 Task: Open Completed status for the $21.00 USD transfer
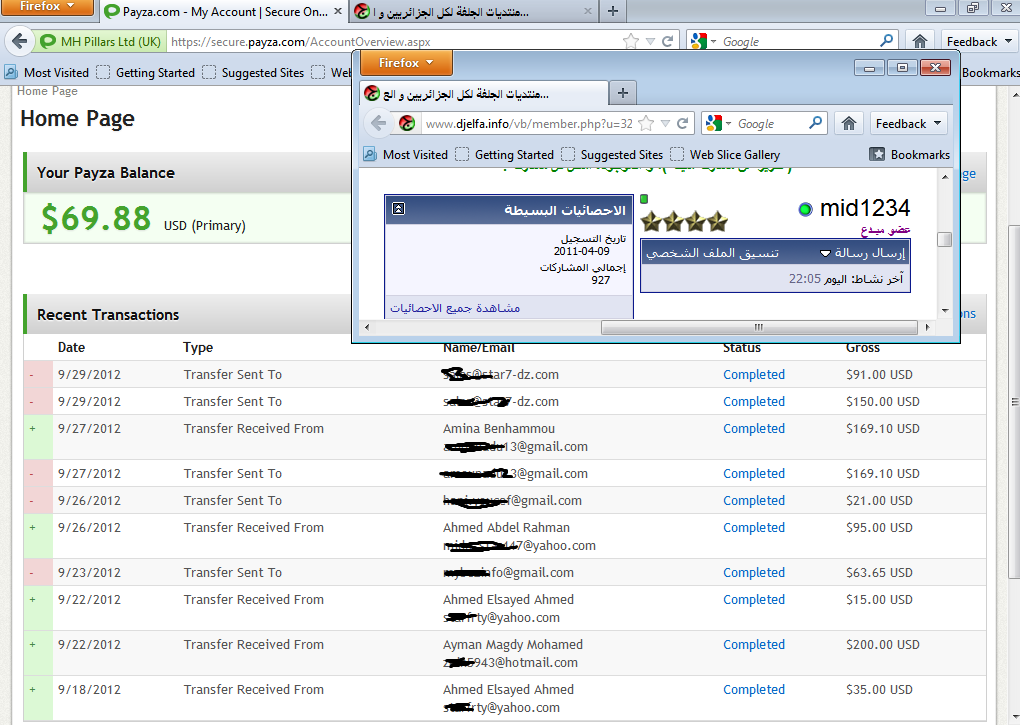tap(754, 501)
